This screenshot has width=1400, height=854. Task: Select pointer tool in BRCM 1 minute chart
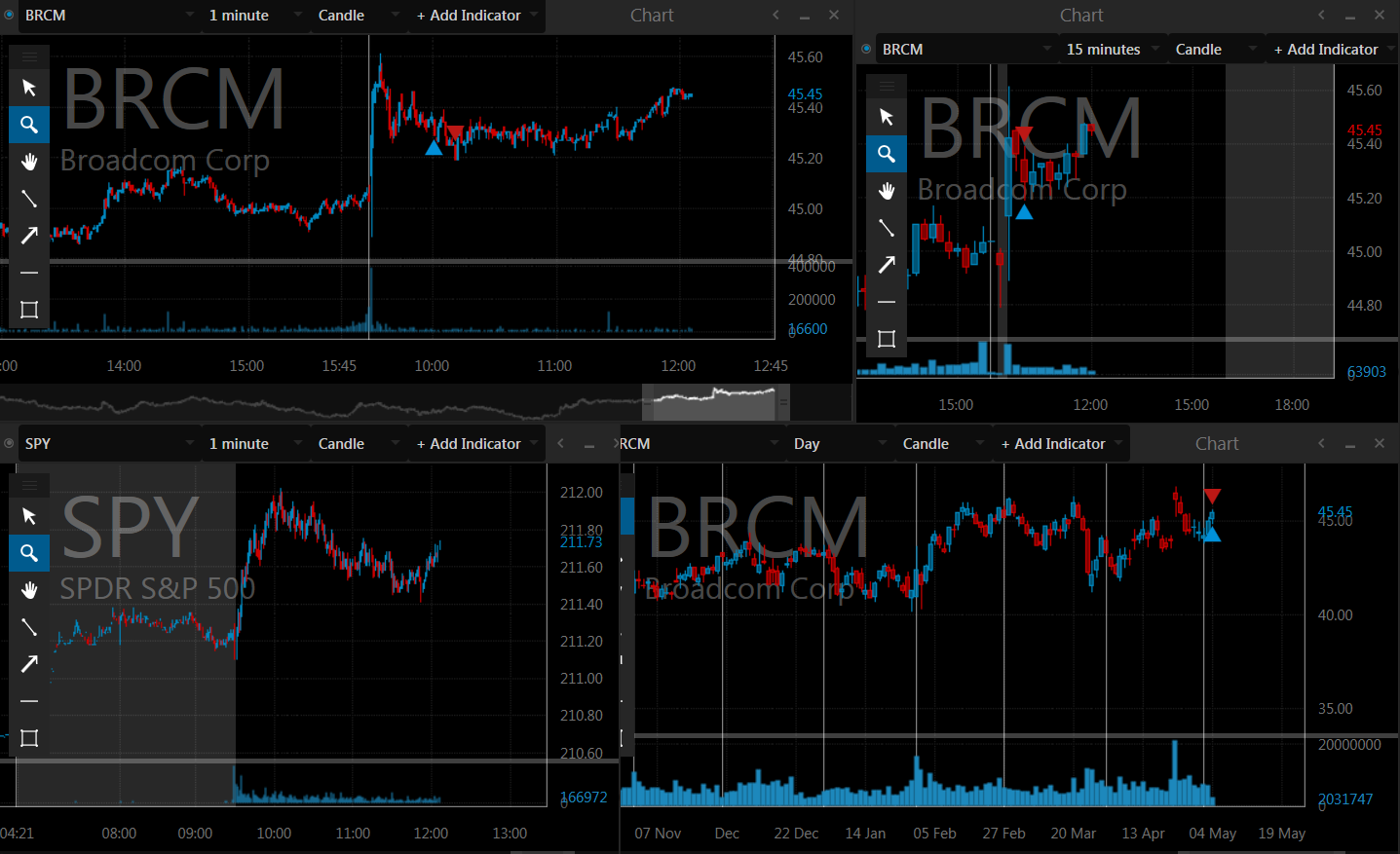[x=29, y=88]
